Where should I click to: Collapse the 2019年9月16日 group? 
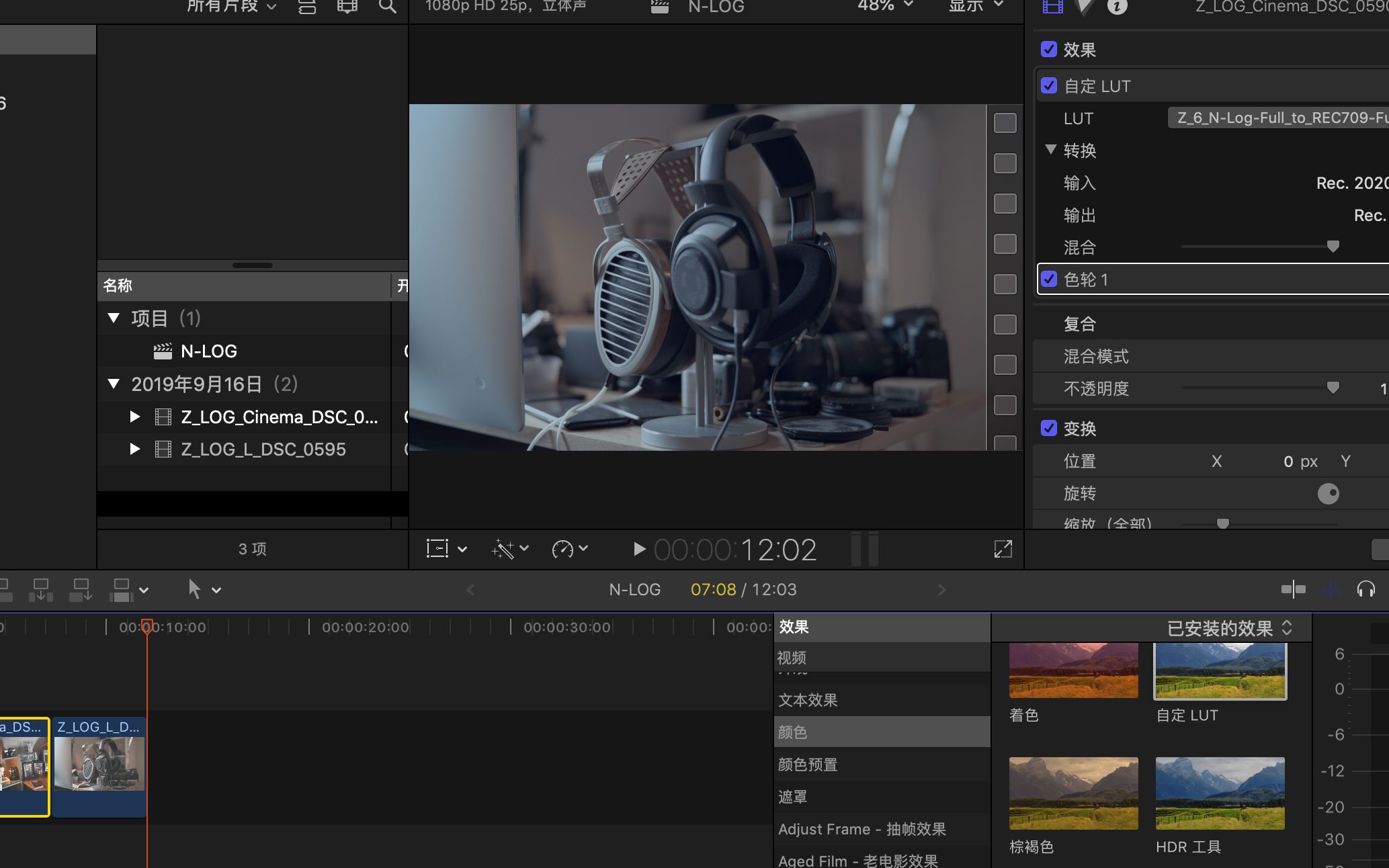coord(114,384)
